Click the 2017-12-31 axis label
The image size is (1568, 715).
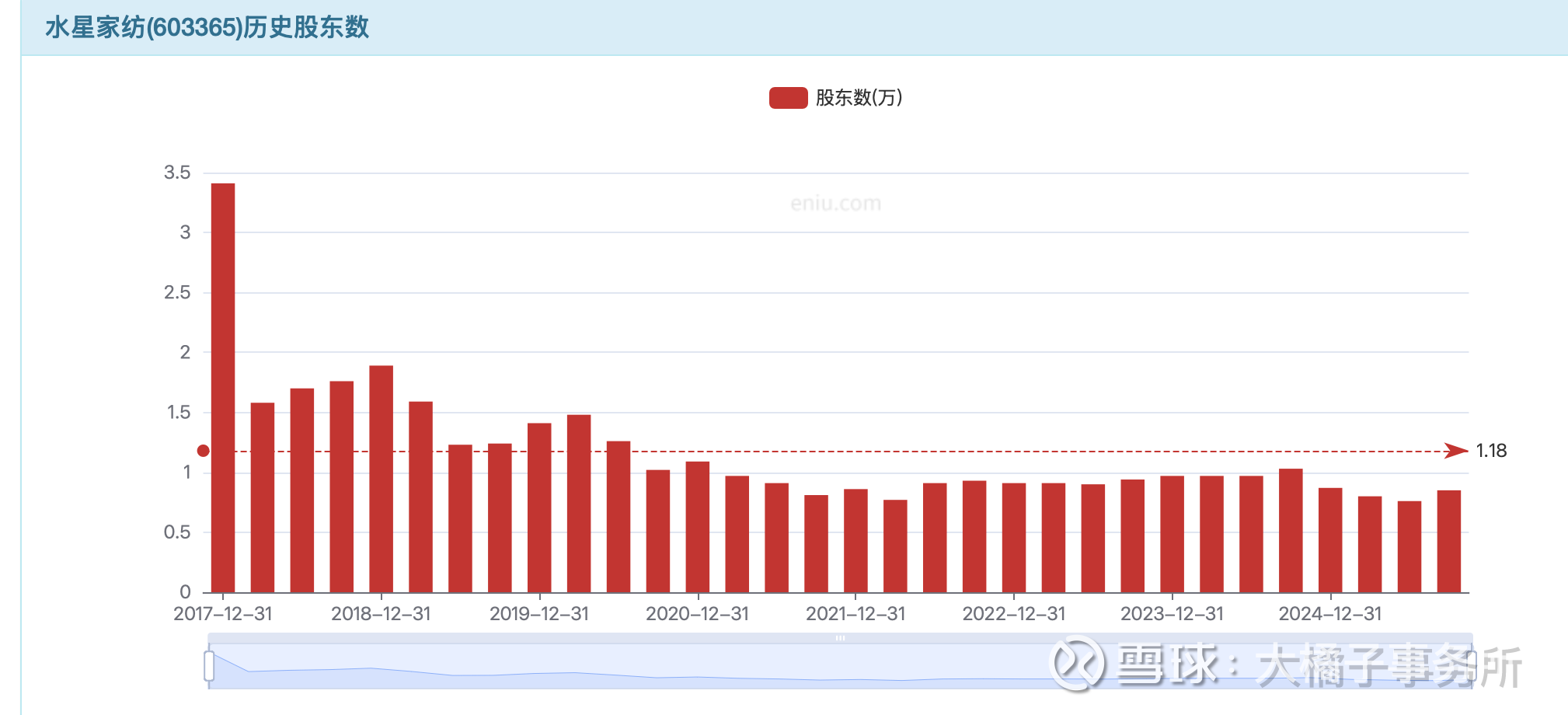click(x=223, y=614)
